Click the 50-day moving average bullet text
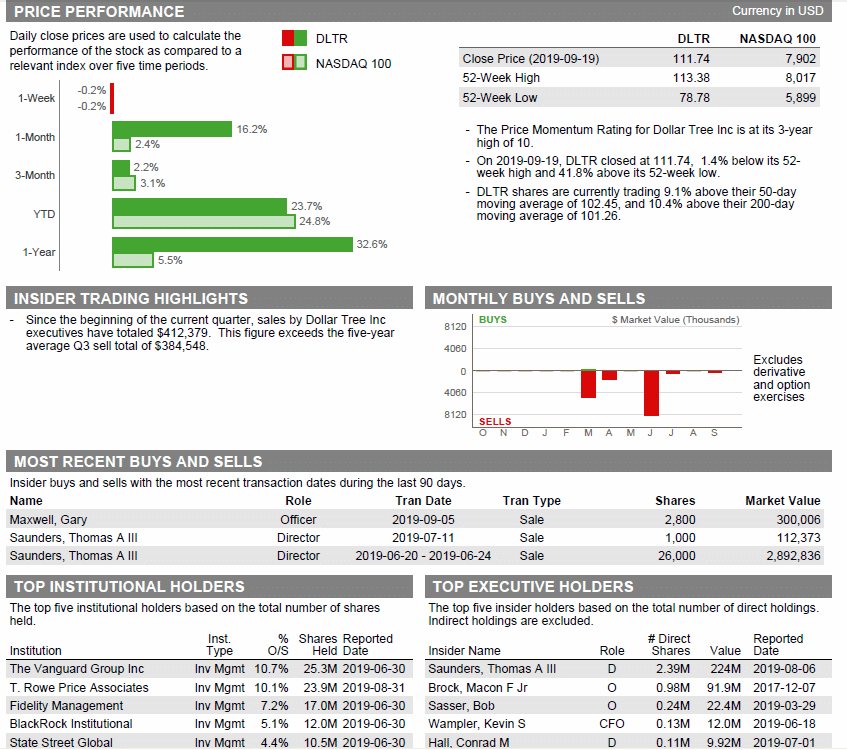This screenshot has height=750, width=847. pos(636,204)
